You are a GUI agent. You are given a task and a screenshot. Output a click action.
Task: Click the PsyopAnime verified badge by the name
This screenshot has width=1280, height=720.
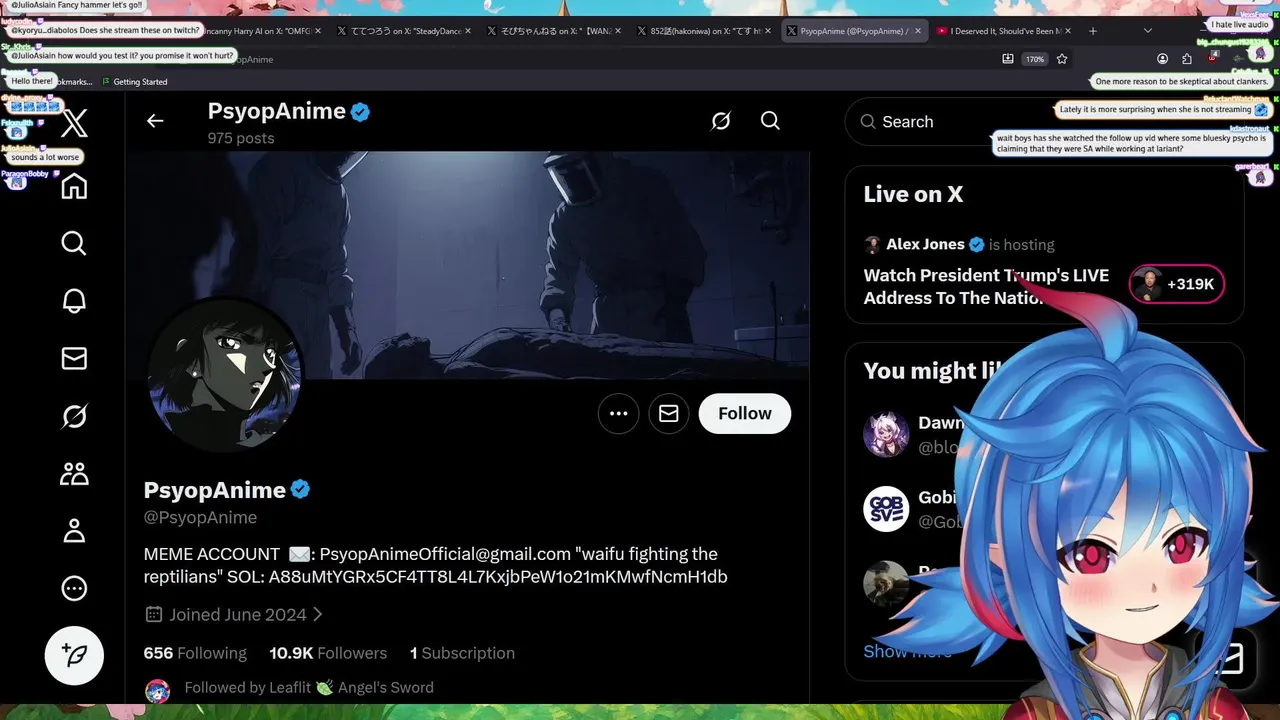tap(300, 489)
